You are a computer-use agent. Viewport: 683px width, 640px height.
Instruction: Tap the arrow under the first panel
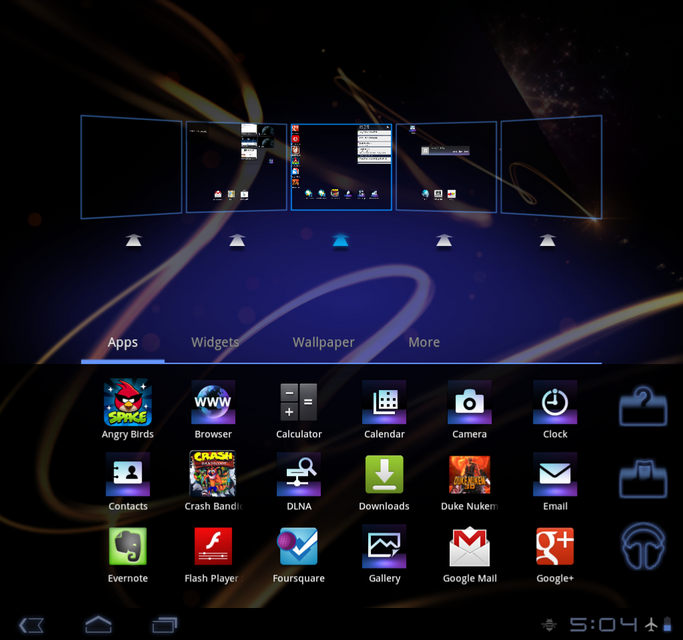click(x=134, y=240)
